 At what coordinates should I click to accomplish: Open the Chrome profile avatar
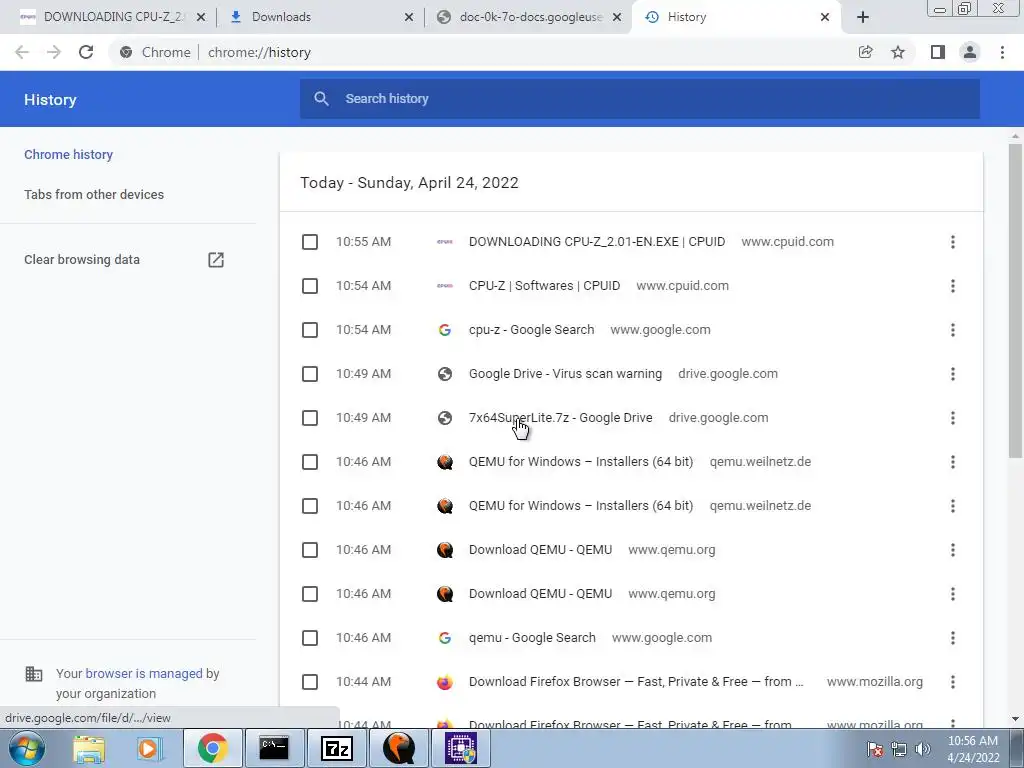pos(970,52)
